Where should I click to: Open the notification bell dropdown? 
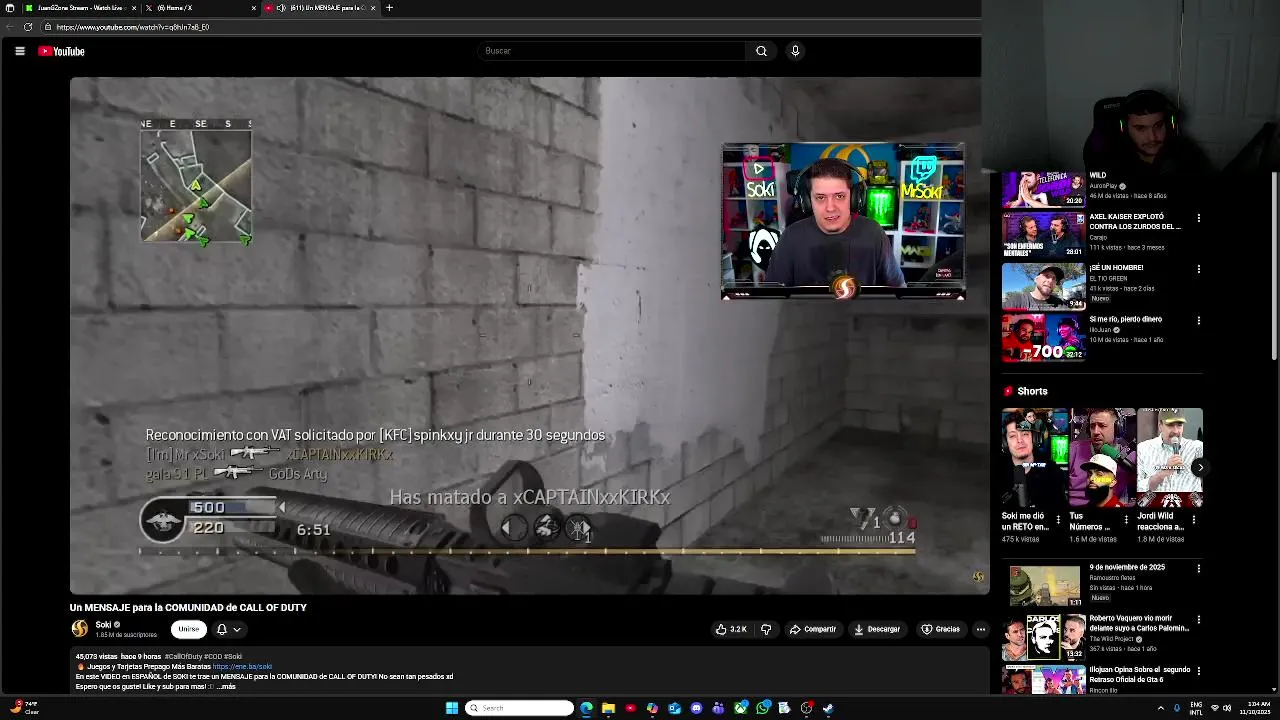pos(228,629)
